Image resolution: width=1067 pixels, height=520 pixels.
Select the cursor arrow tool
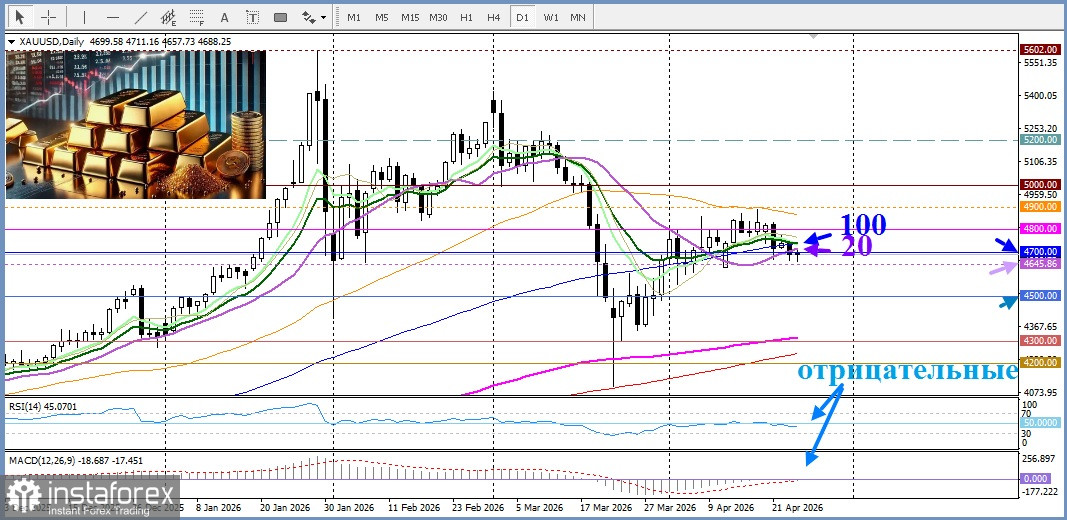pos(21,17)
